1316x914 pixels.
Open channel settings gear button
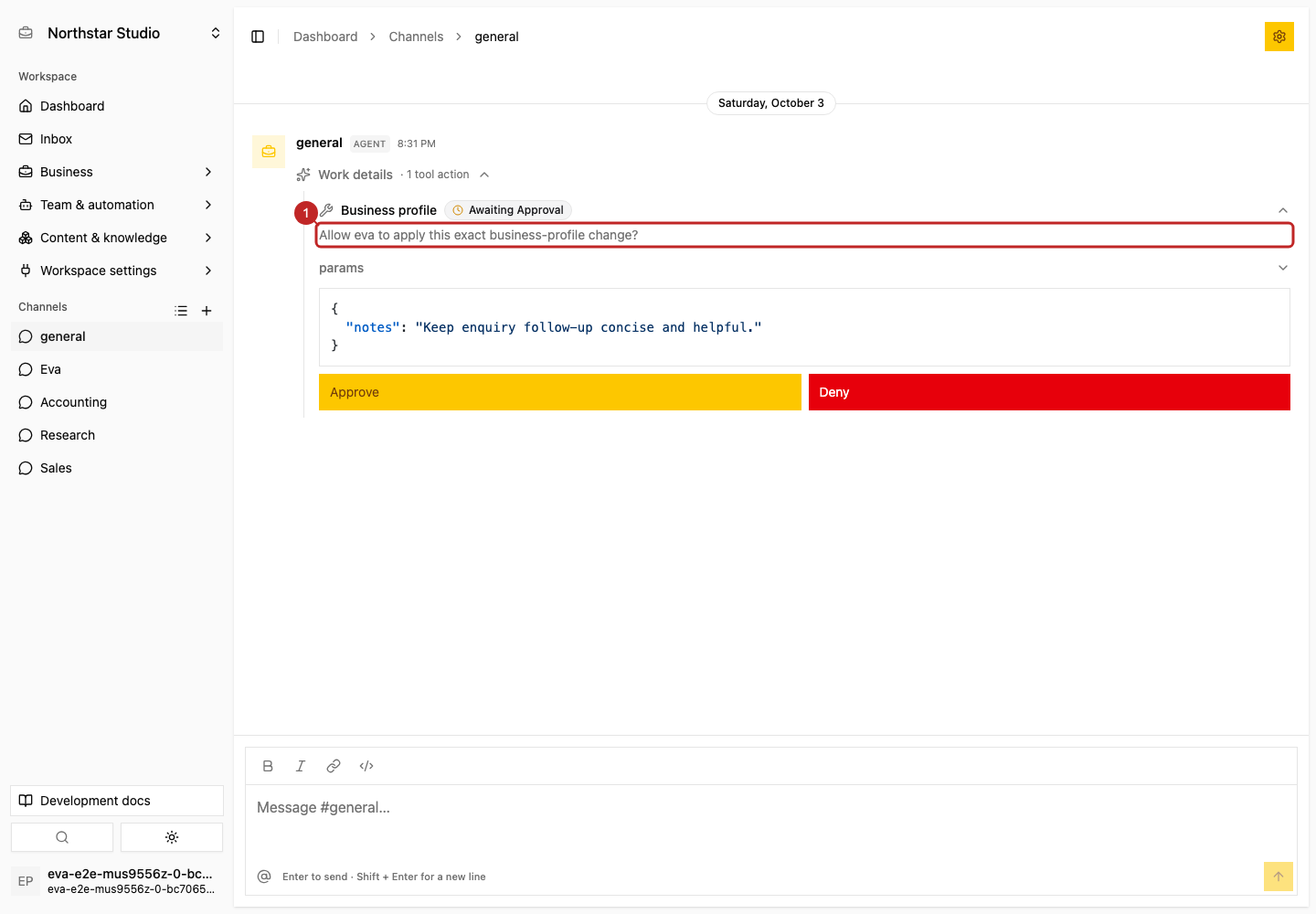click(x=1279, y=37)
